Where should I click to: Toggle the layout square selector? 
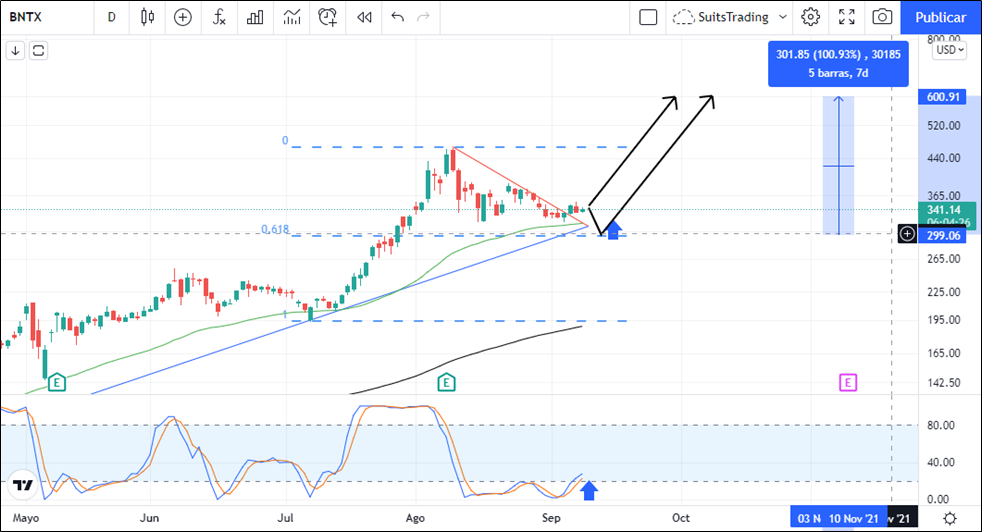[648, 17]
